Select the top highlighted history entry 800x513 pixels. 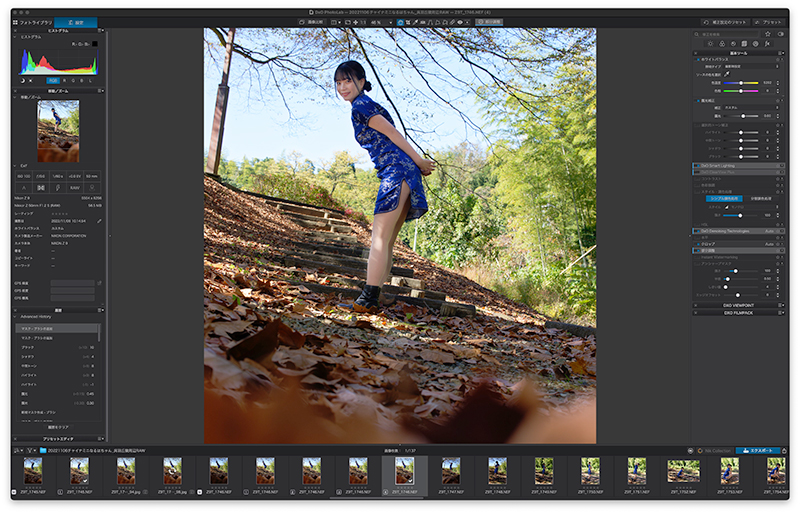click(x=57, y=329)
